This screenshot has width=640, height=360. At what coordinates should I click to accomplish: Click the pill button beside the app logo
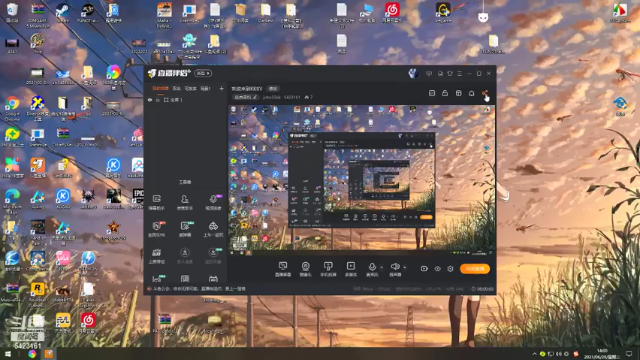pyautogui.click(x=203, y=73)
